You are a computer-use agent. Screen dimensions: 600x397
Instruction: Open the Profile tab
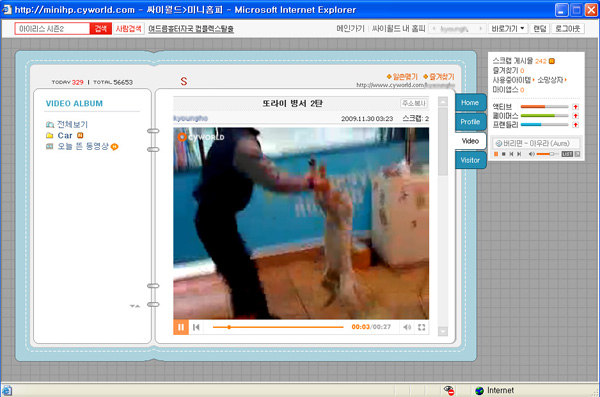(470, 122)
